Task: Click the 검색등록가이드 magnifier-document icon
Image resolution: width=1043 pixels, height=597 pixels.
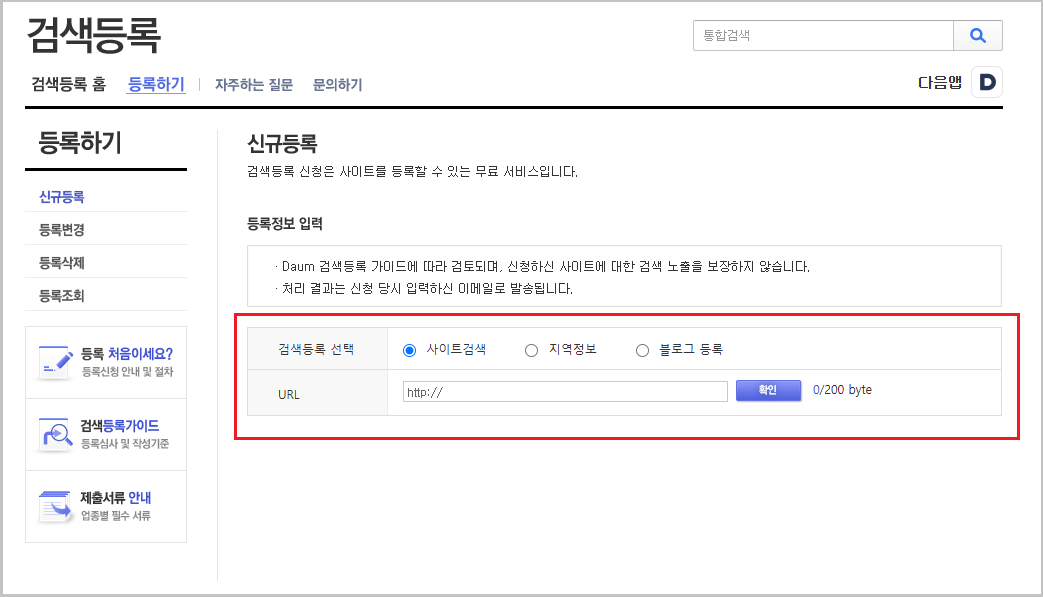Action: point(57,432)
